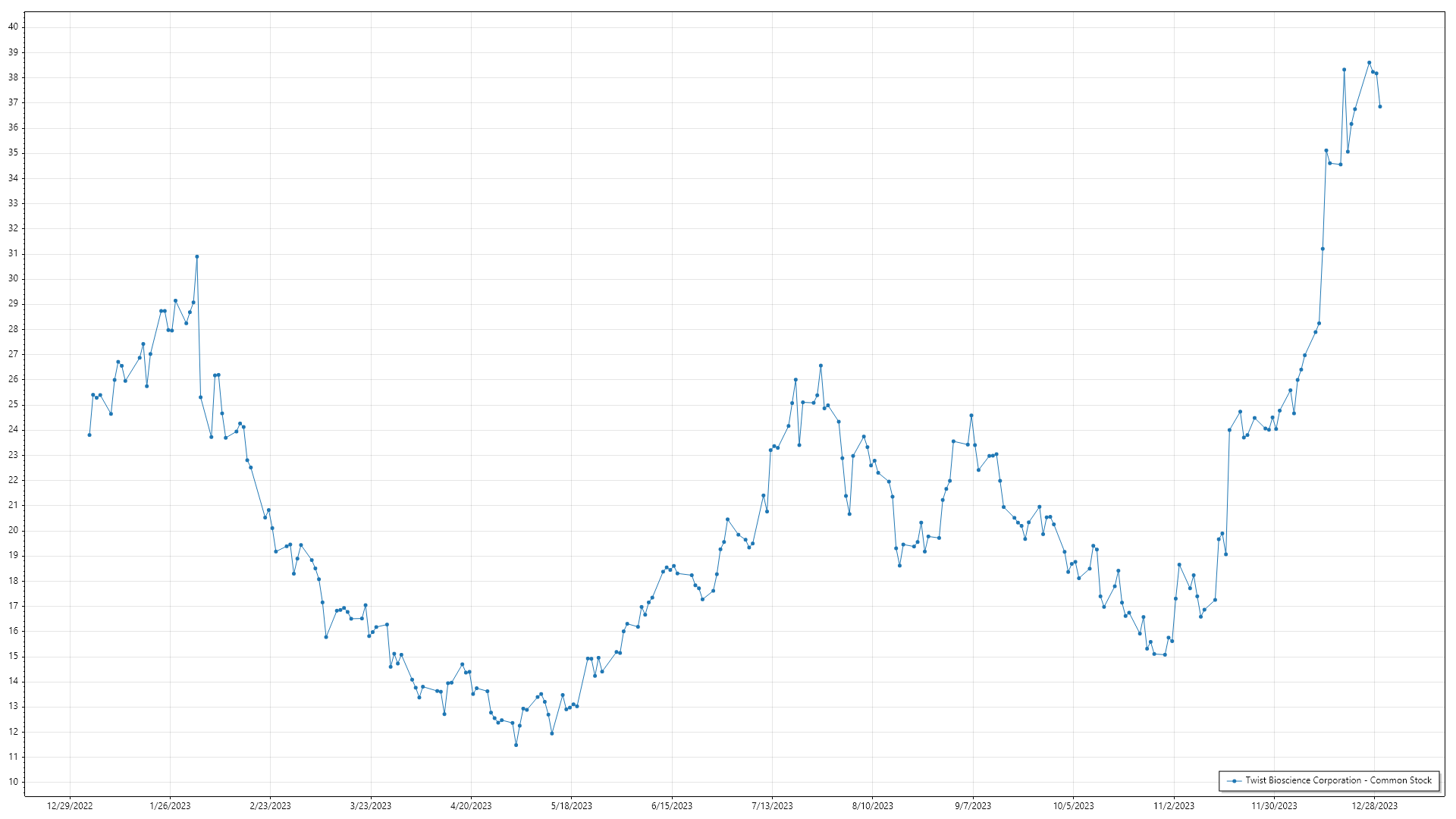The image size is (1456, 819).
Task: Click the 12/29/2022 x-axis date label
Action: click(x=70, y=806)
